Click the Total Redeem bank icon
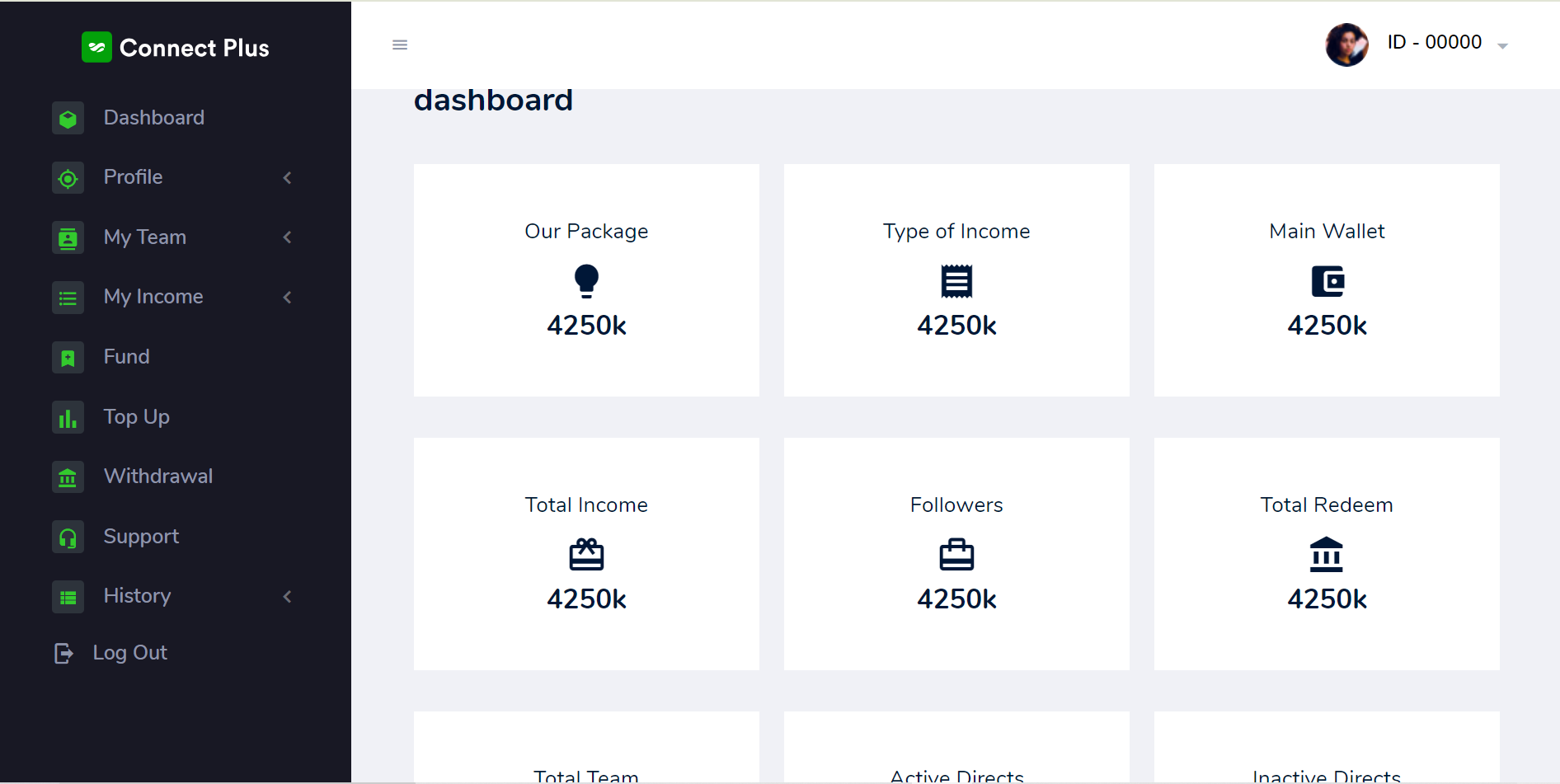Viewport: 1560px width, 784px height. click(1327, 555)
